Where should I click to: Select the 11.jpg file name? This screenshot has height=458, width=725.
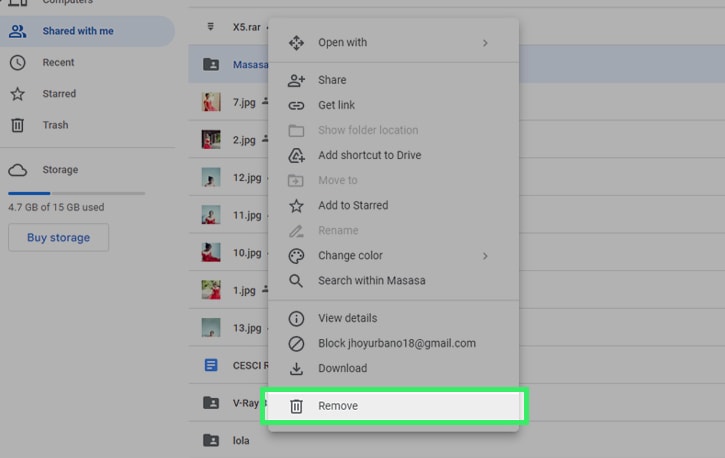tap(247, 215)
